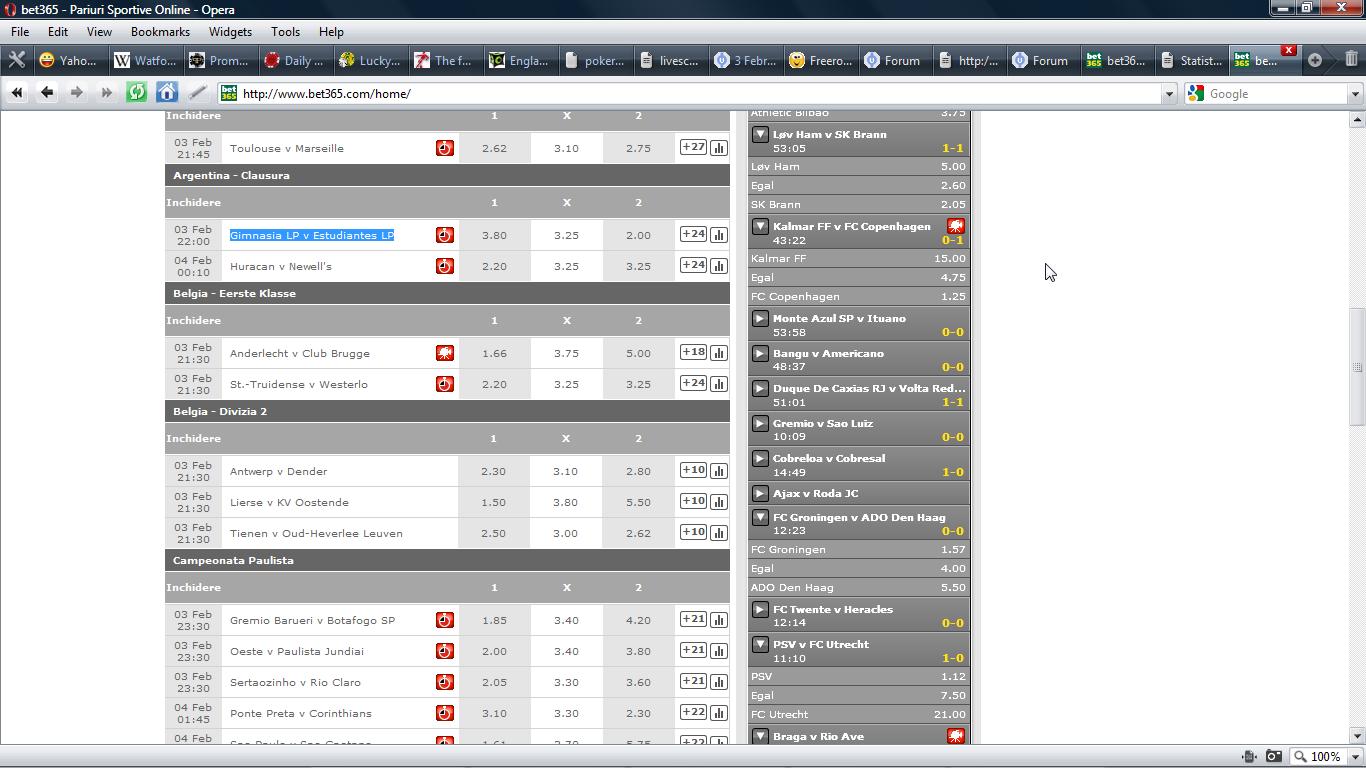Click the Google search field
1366x768 pixels.
(x=1276, y=94)
